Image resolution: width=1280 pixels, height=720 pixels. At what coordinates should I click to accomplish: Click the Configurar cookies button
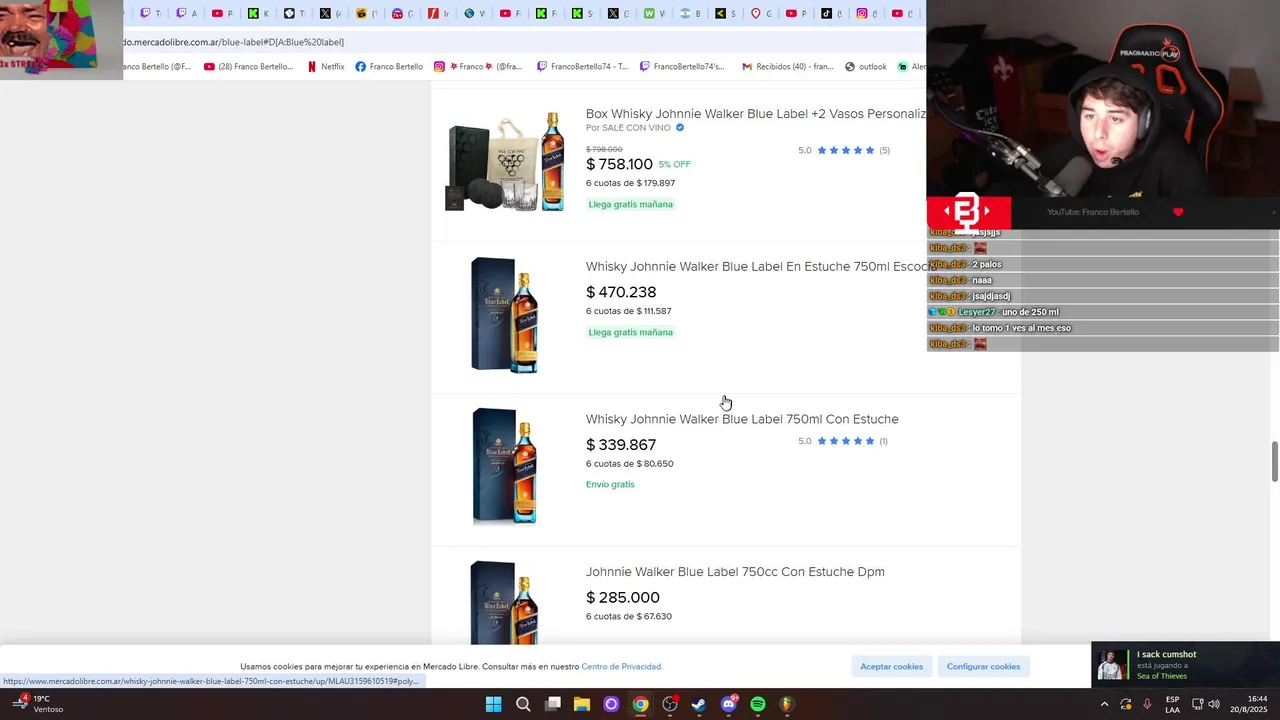pos(984,667)
